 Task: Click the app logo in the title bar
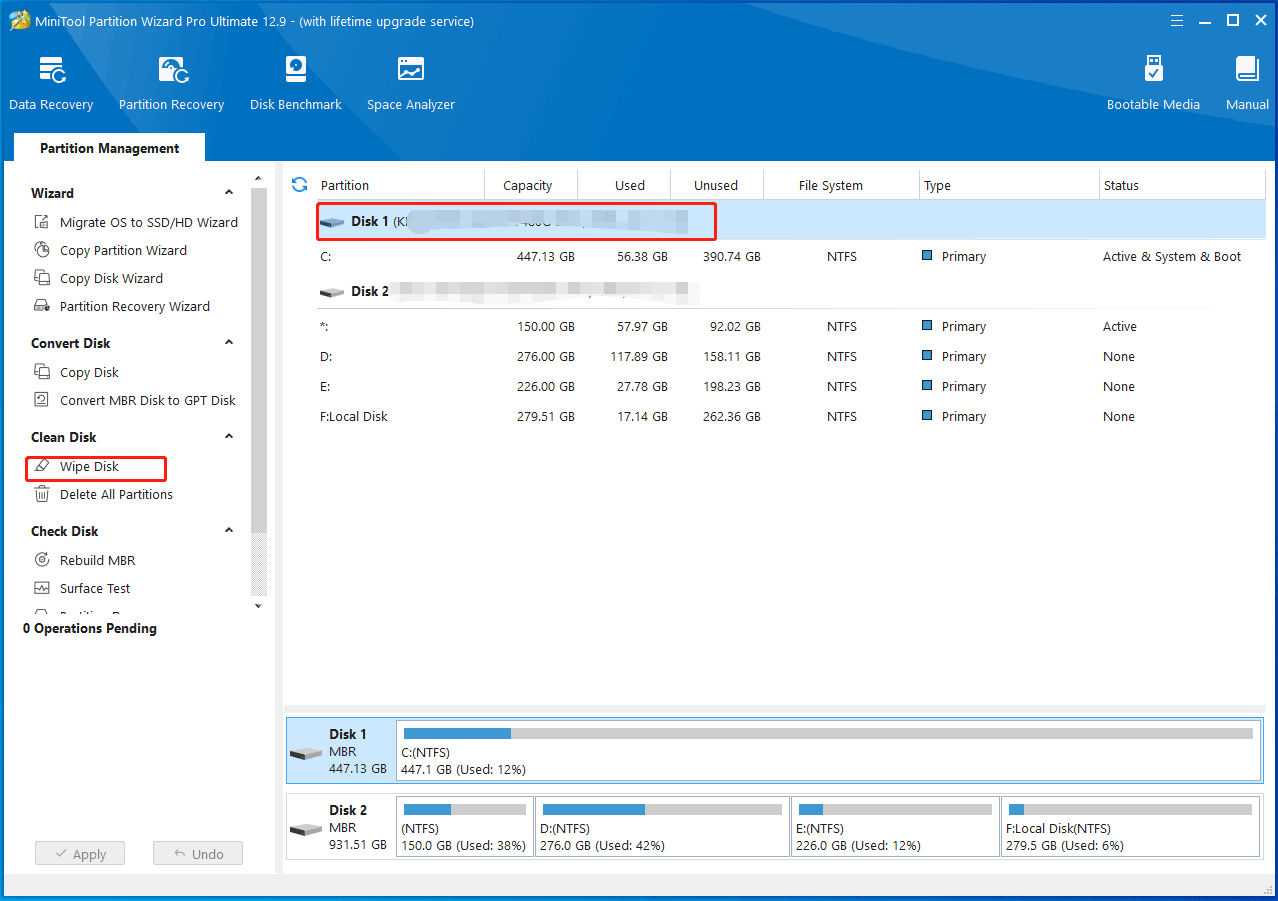(x=20, y=20)
